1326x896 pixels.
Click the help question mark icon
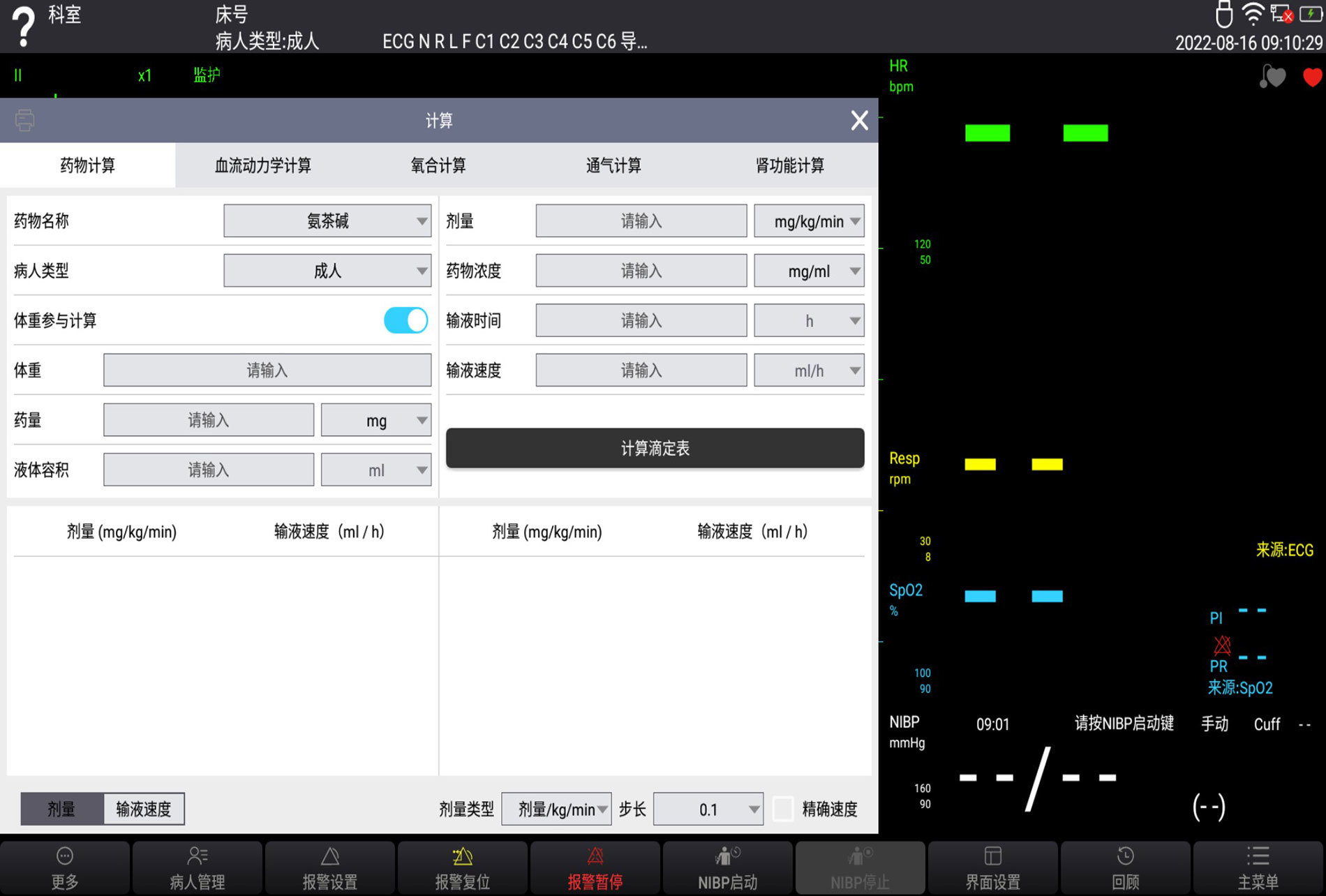pyautogui.click(x=24, y=27)
